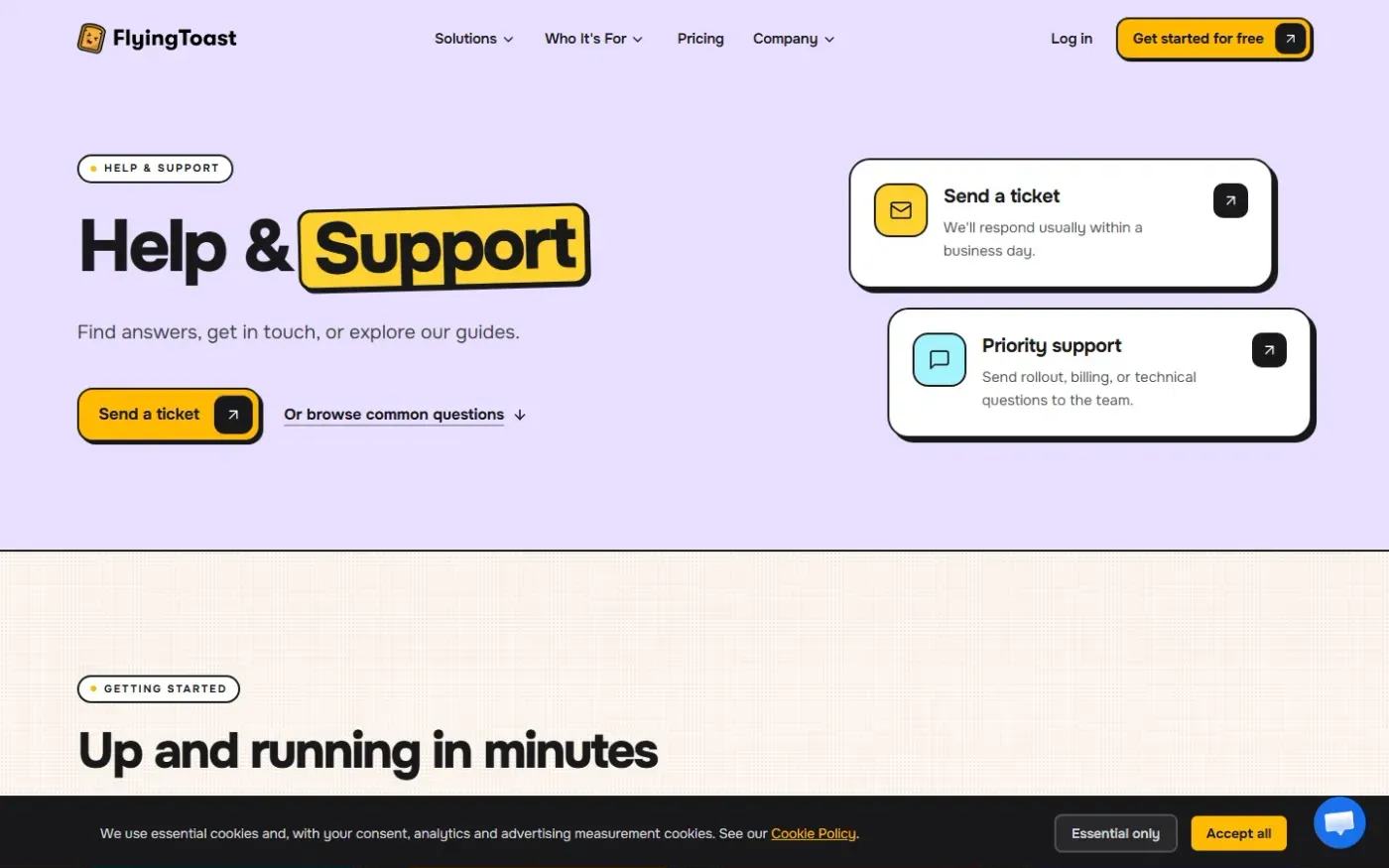Click the Up and running in minutes heading

point(368,751)
